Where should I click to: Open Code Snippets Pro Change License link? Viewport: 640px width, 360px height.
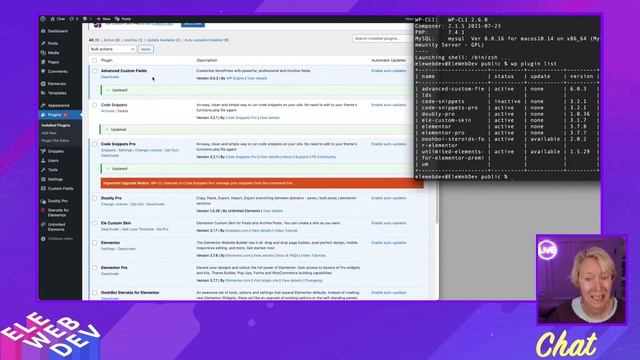tap(149, 150)
